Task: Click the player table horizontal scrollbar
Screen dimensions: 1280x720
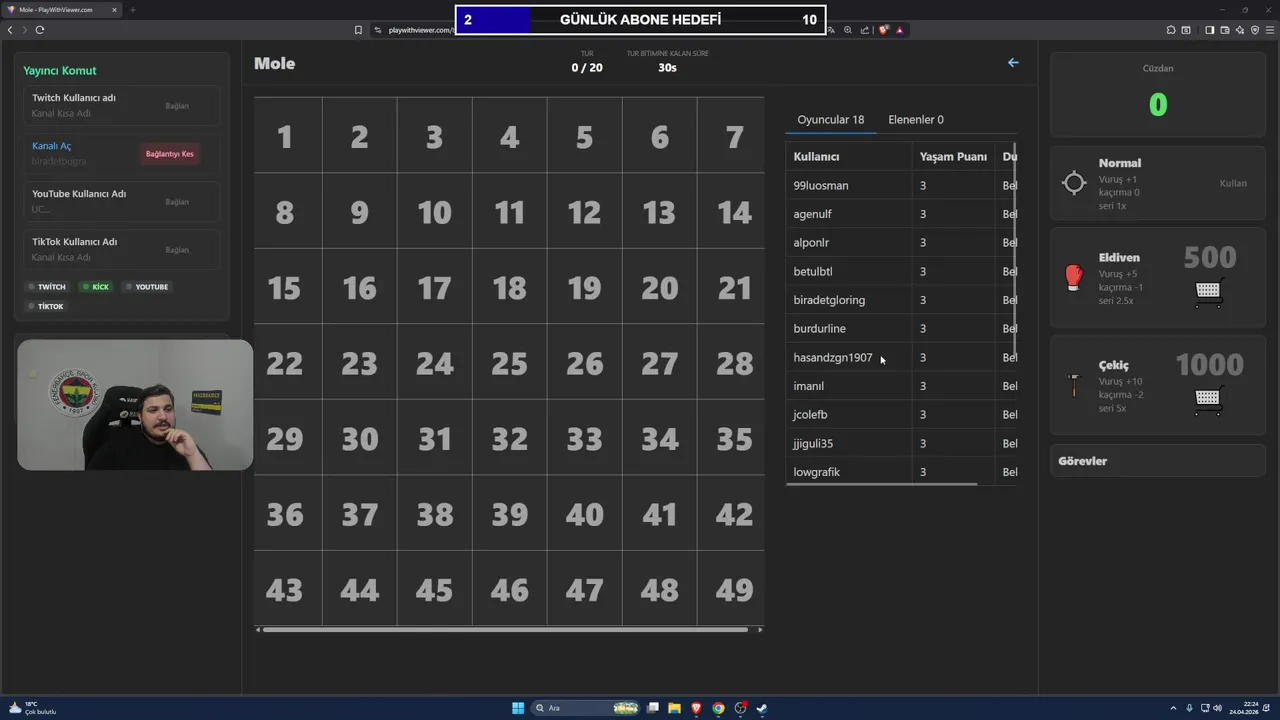Action: point(881,484)
